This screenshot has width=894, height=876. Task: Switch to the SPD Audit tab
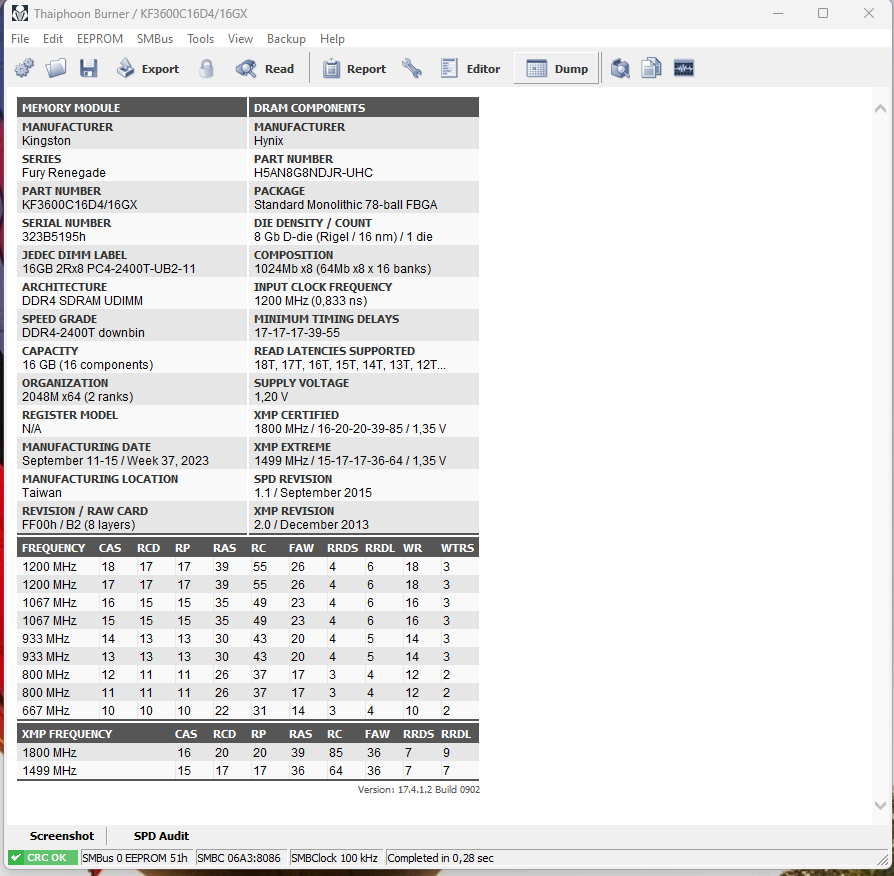tap(161, 836)
